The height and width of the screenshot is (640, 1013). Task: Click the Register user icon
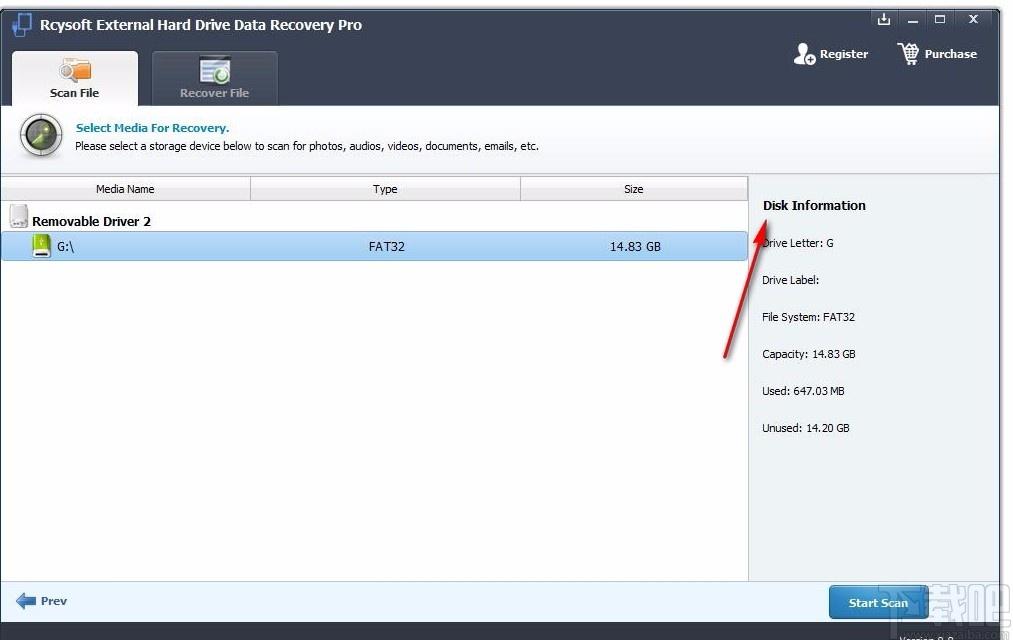coord(804,54)
